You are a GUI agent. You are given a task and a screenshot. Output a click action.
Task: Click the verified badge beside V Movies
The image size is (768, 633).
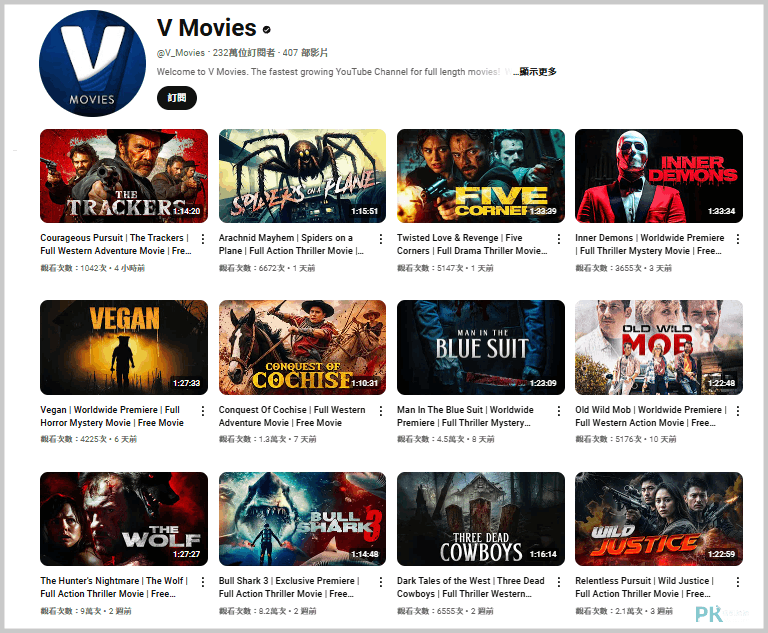point(266,30)
